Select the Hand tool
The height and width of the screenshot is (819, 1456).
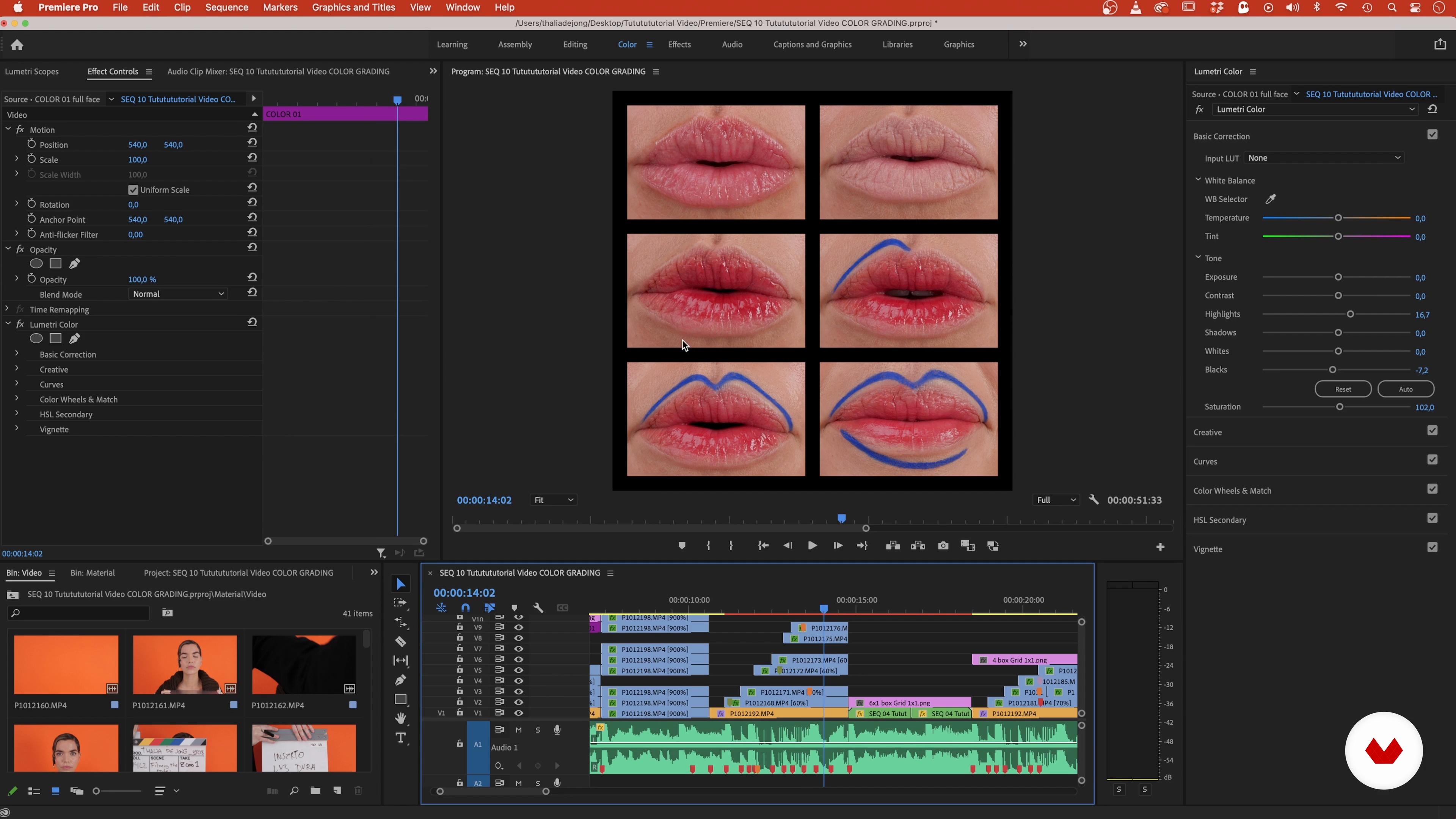click(x=401, y=719)
